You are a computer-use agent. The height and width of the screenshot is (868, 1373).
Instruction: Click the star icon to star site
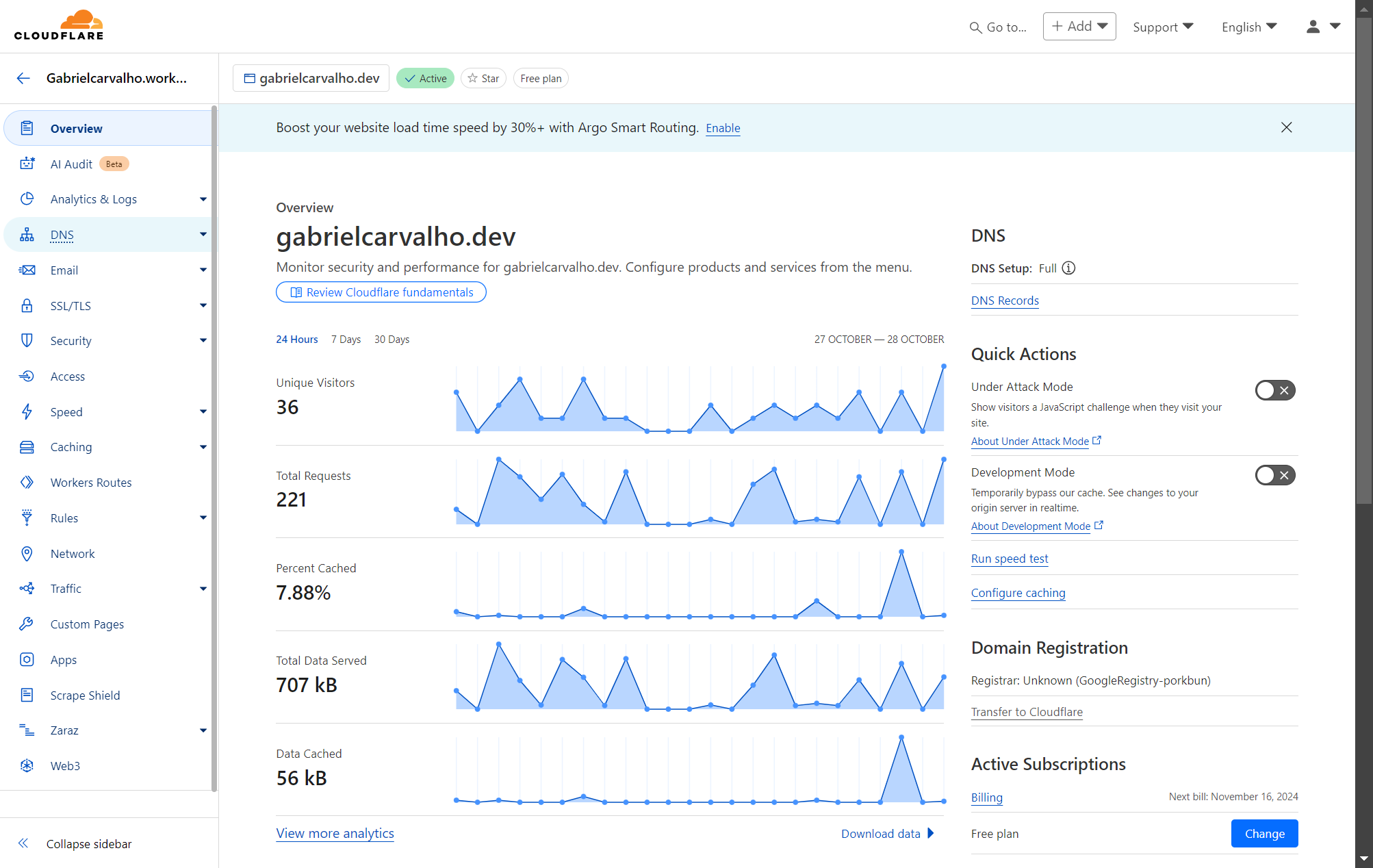tap(472, 78)
